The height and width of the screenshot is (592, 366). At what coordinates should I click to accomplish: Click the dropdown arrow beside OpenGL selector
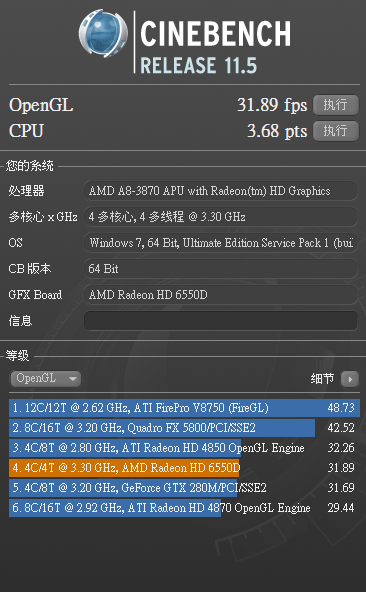click(x=73, y=379)
